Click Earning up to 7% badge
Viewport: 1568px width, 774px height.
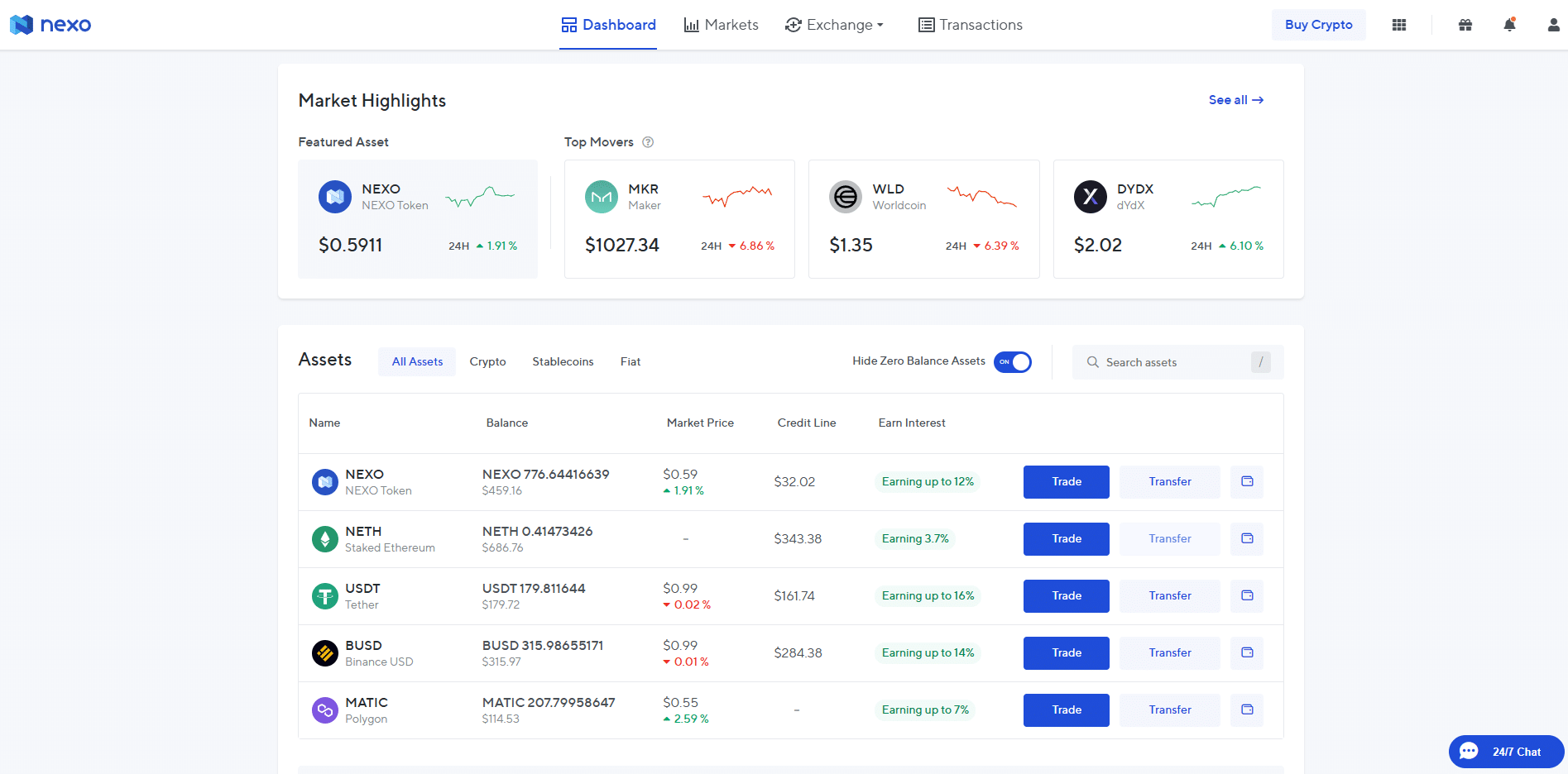coord(925,710)
